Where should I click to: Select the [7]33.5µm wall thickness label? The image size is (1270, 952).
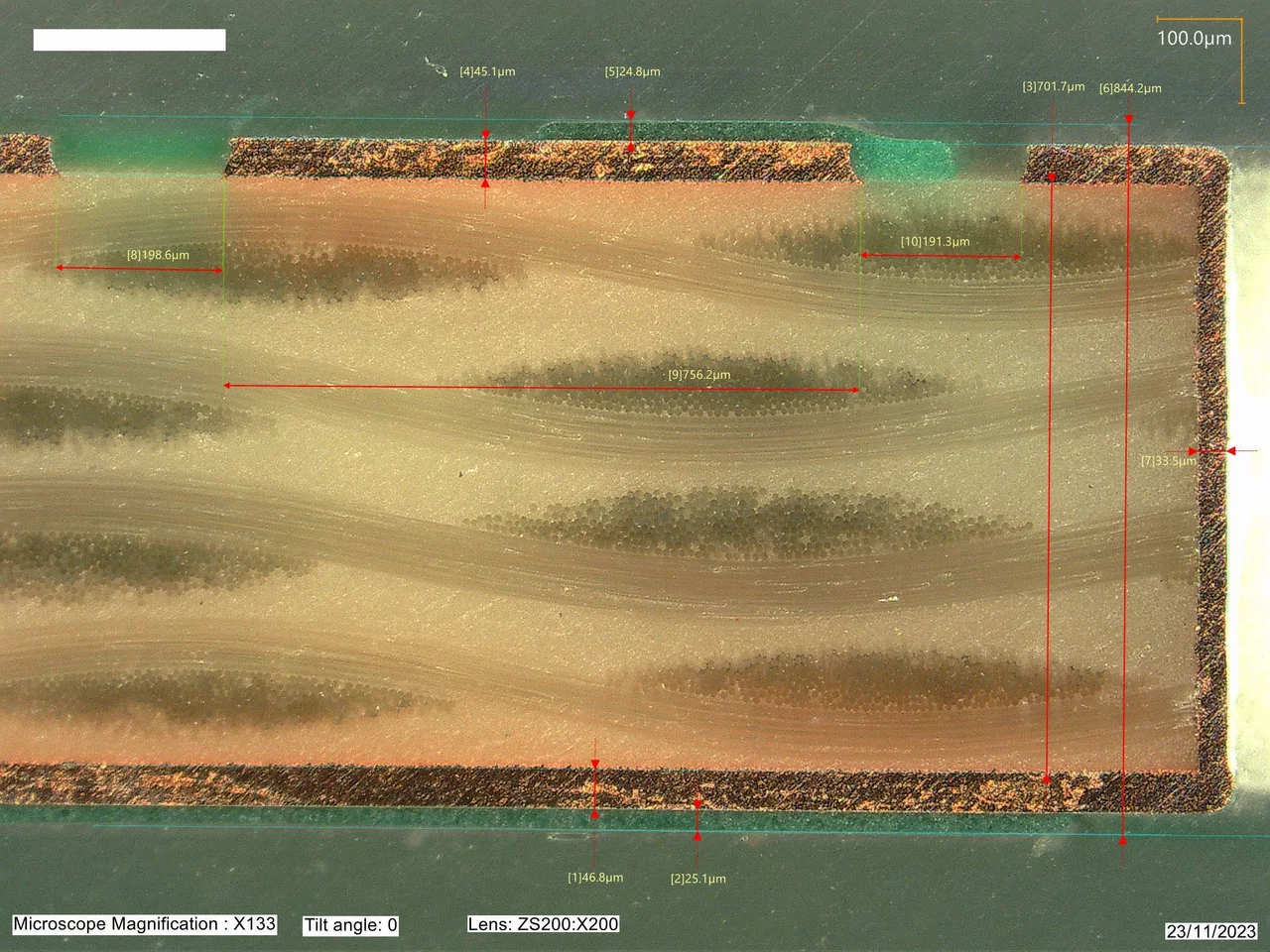click(x=1168, y=461)
